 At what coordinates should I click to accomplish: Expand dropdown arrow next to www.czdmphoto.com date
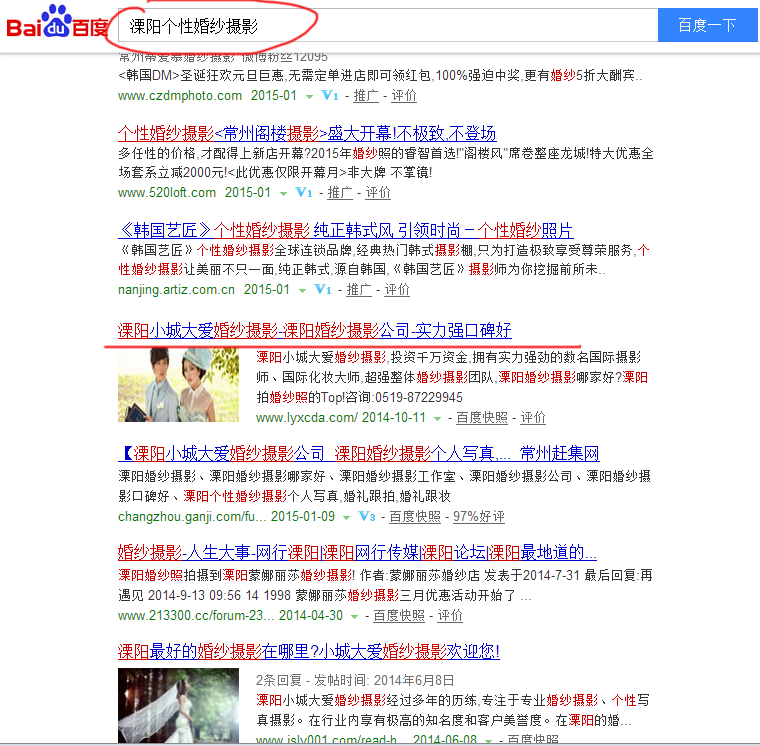309,96
